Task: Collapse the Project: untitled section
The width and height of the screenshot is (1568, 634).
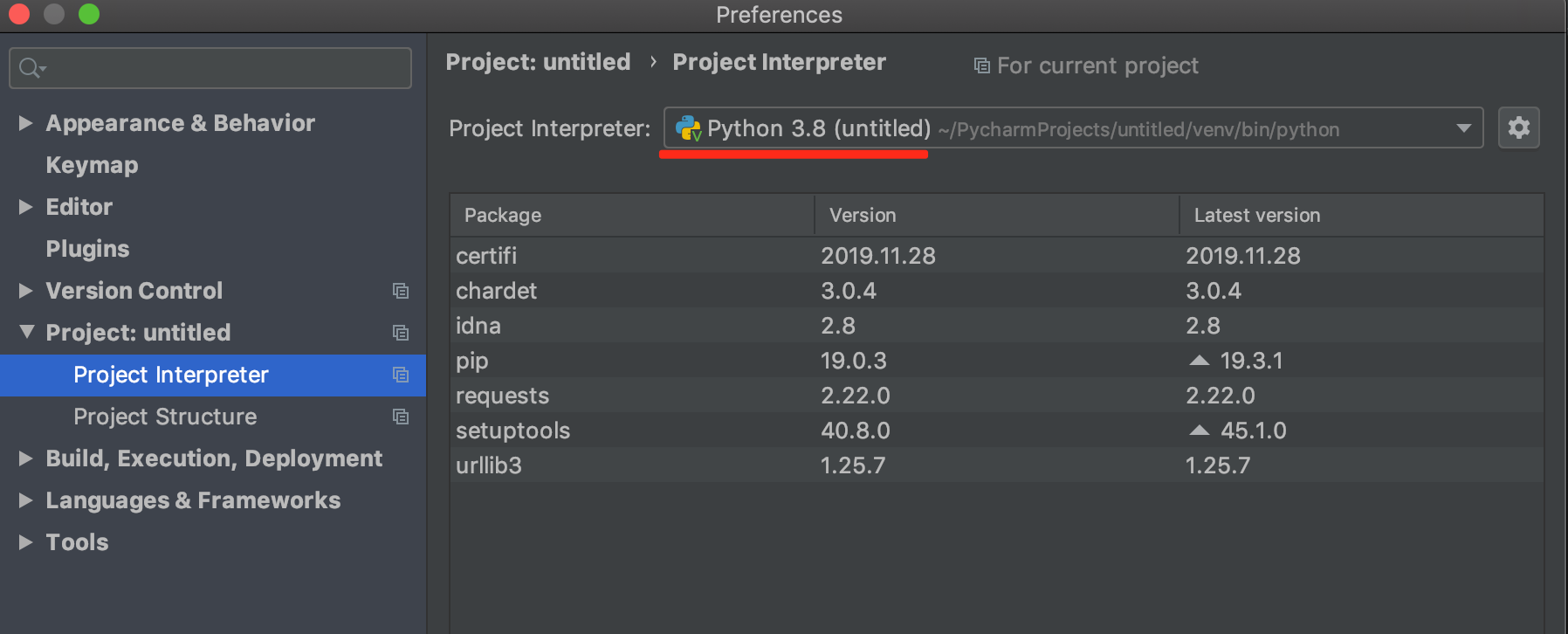Action: pyautogui.click(x=27, y=332)
